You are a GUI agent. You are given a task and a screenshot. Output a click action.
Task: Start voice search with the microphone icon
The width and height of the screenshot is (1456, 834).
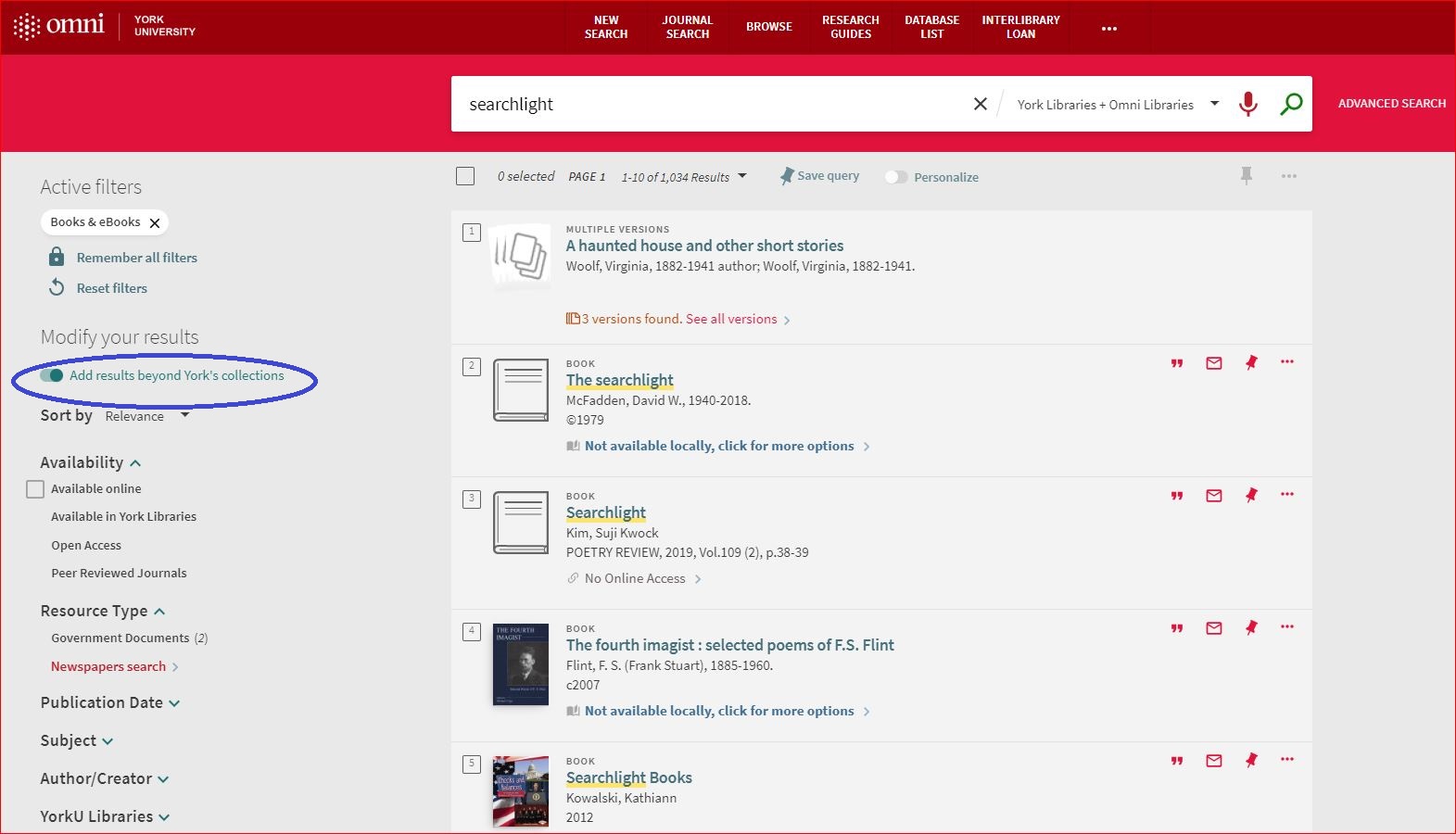tap(1248, 104)
